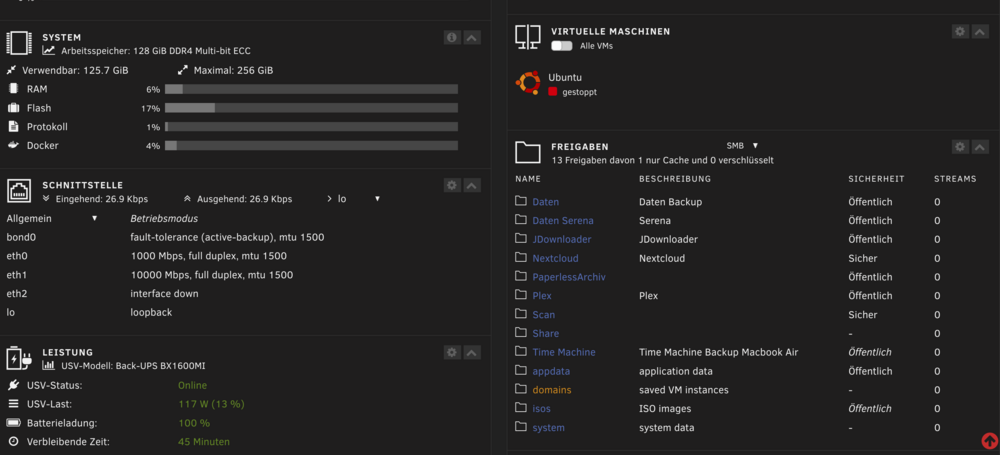Open System panel info icon

452,38
